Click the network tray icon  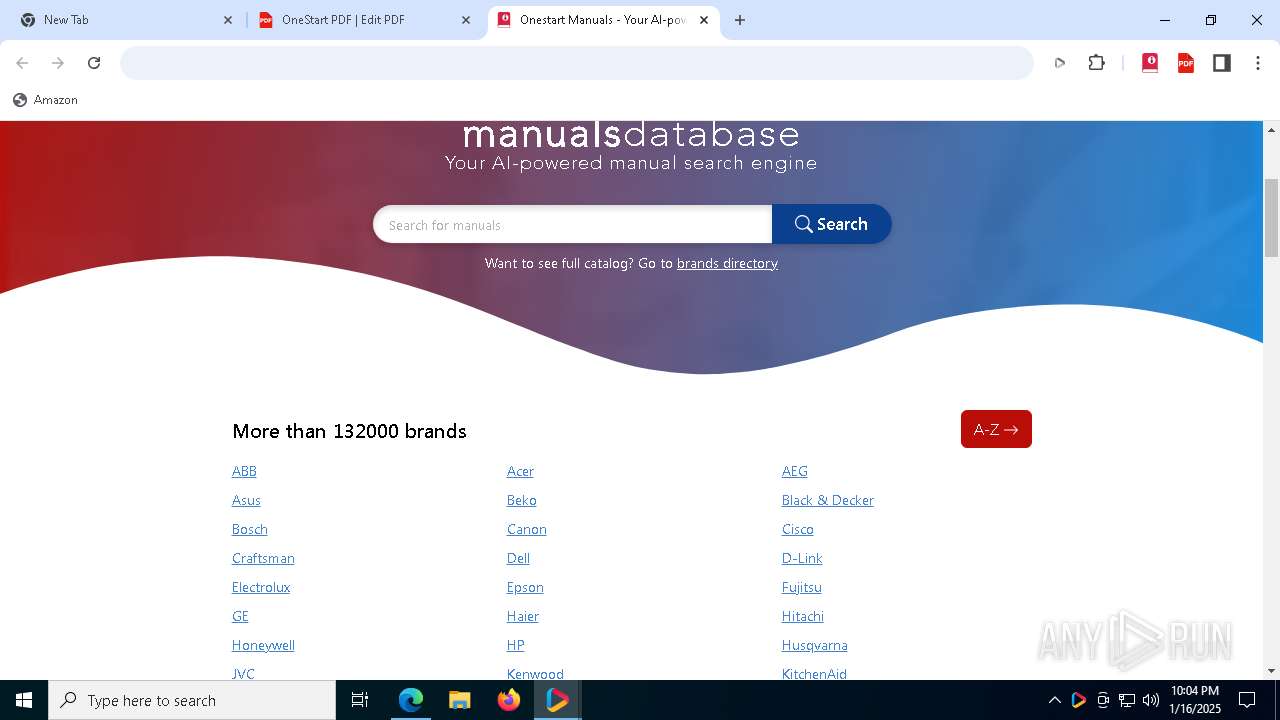click(x=1127, y=700)
